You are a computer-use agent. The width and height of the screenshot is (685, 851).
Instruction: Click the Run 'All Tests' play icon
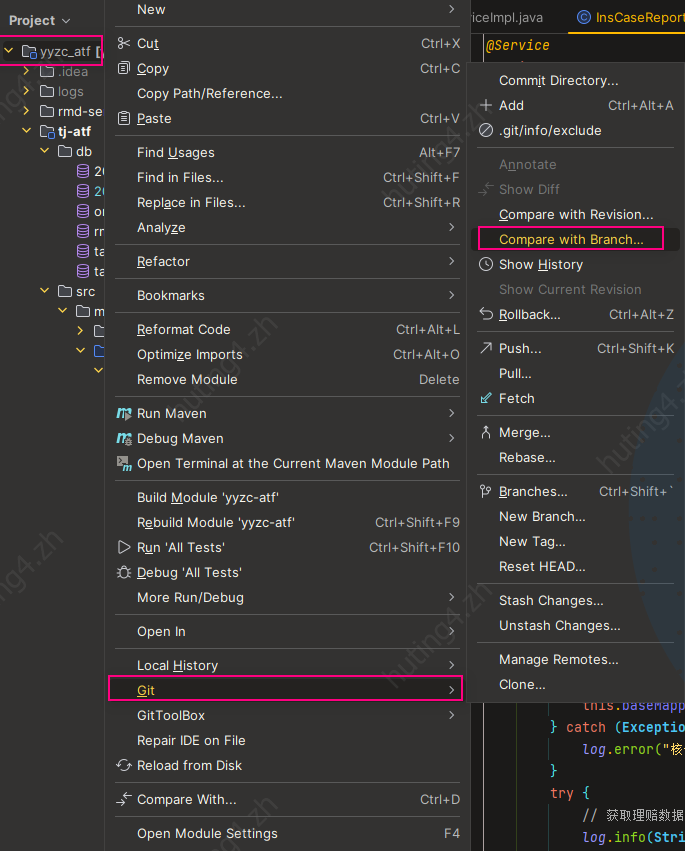(124, 547)
